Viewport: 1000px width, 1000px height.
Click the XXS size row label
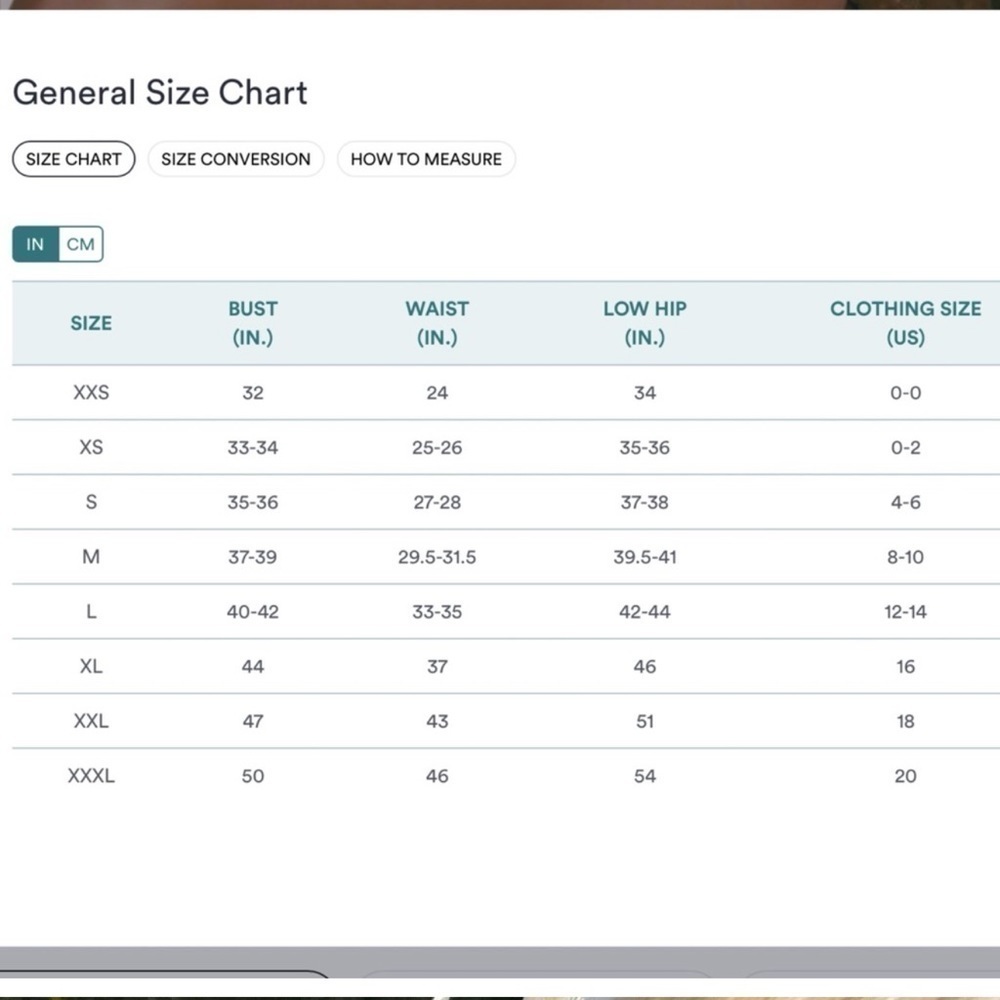(x=91, y=392)
